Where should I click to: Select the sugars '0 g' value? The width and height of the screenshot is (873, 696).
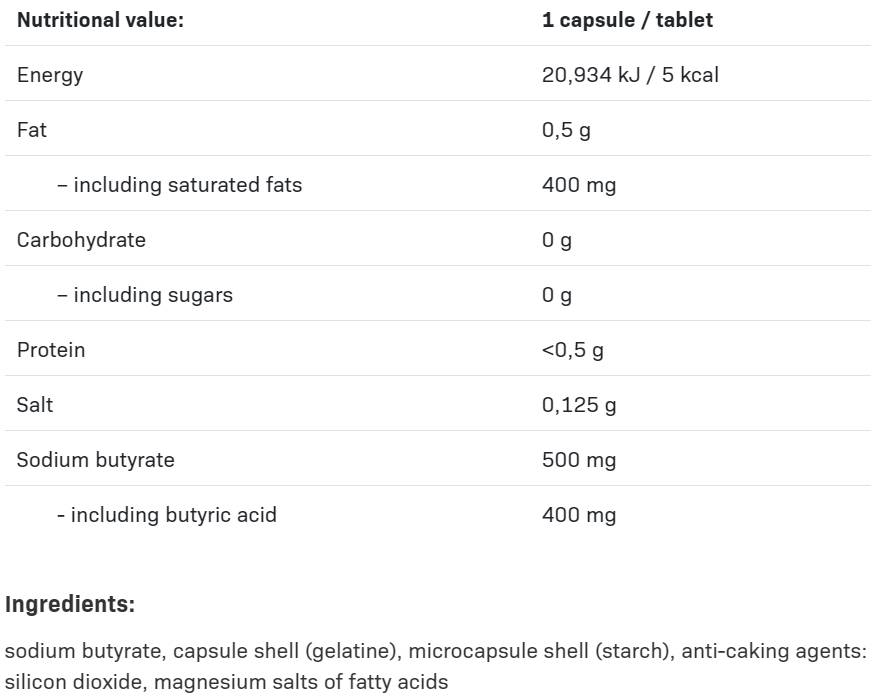[x=557, y=295]
